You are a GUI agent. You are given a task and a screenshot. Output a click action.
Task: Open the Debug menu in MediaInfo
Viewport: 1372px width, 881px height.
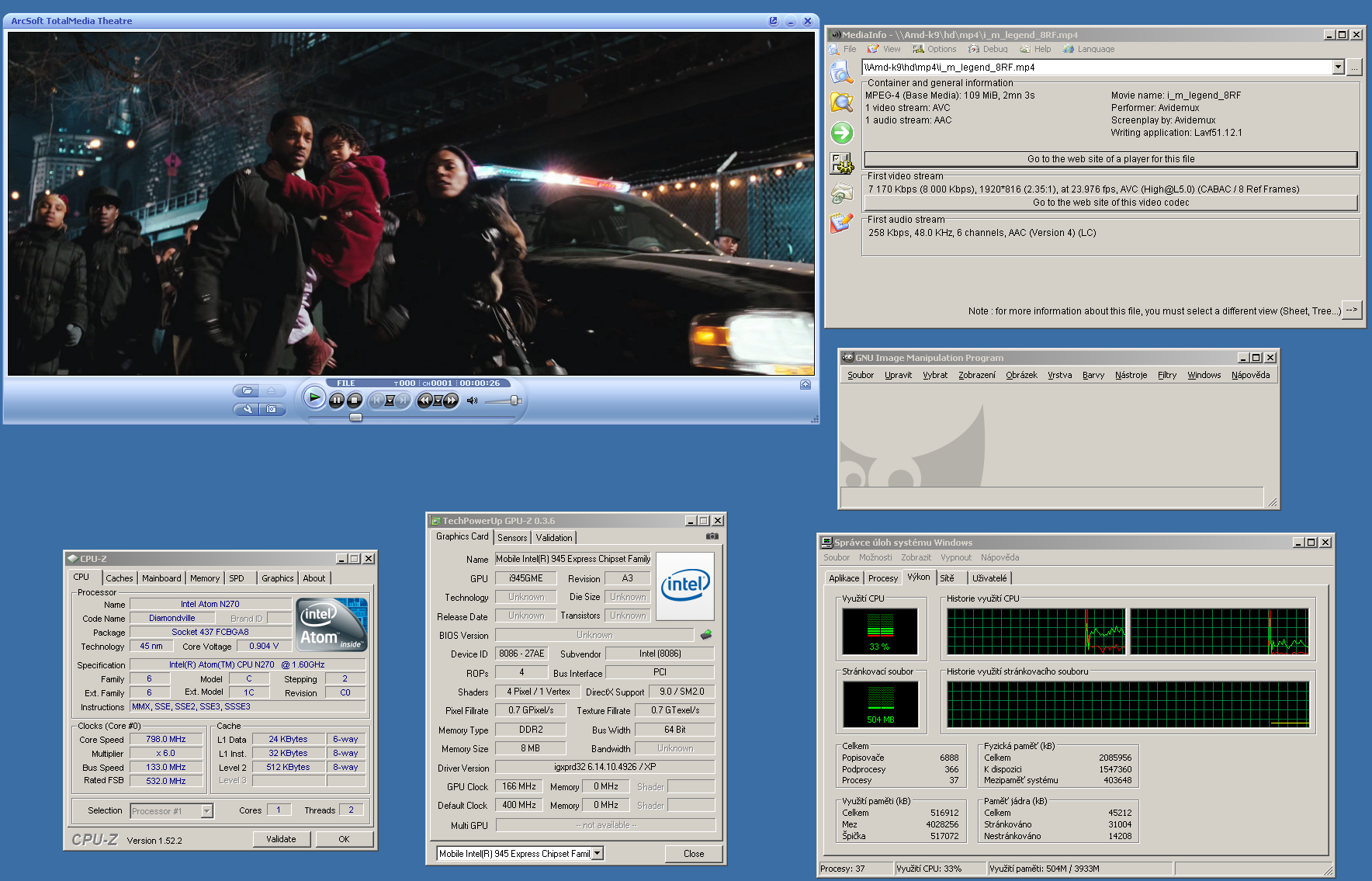(988, 49)
